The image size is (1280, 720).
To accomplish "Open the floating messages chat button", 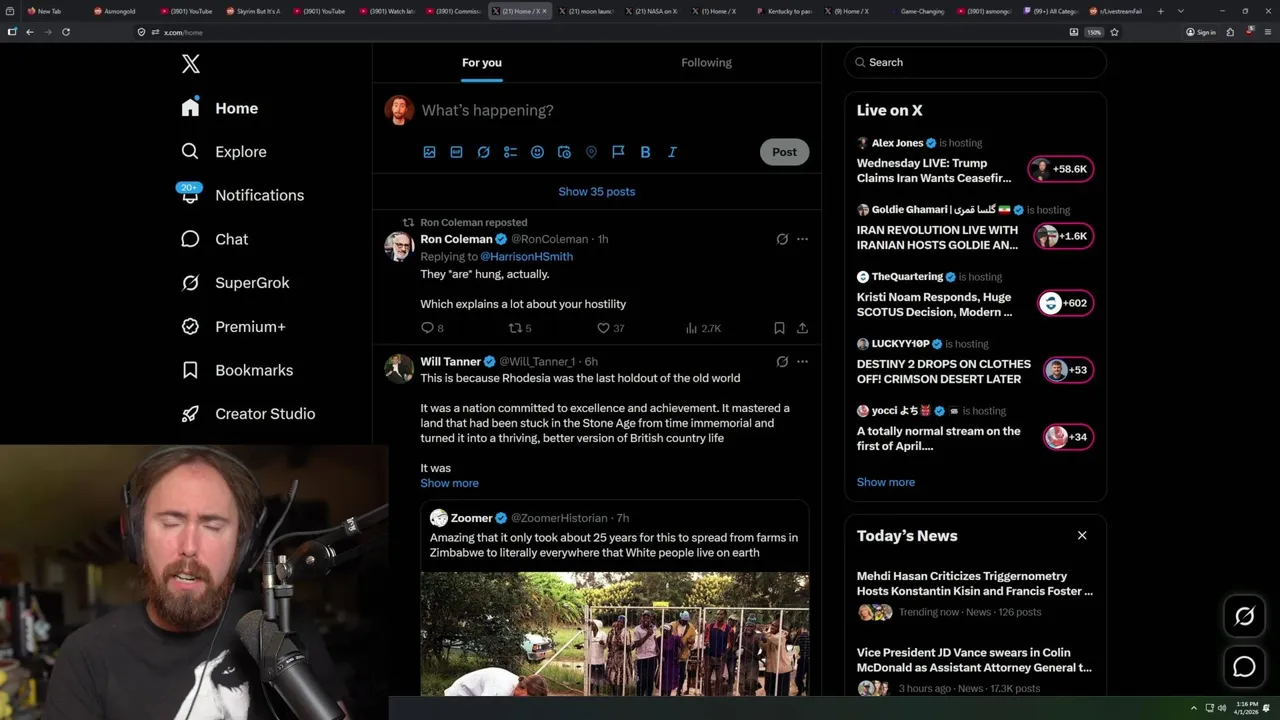I will coord(1244,667).
